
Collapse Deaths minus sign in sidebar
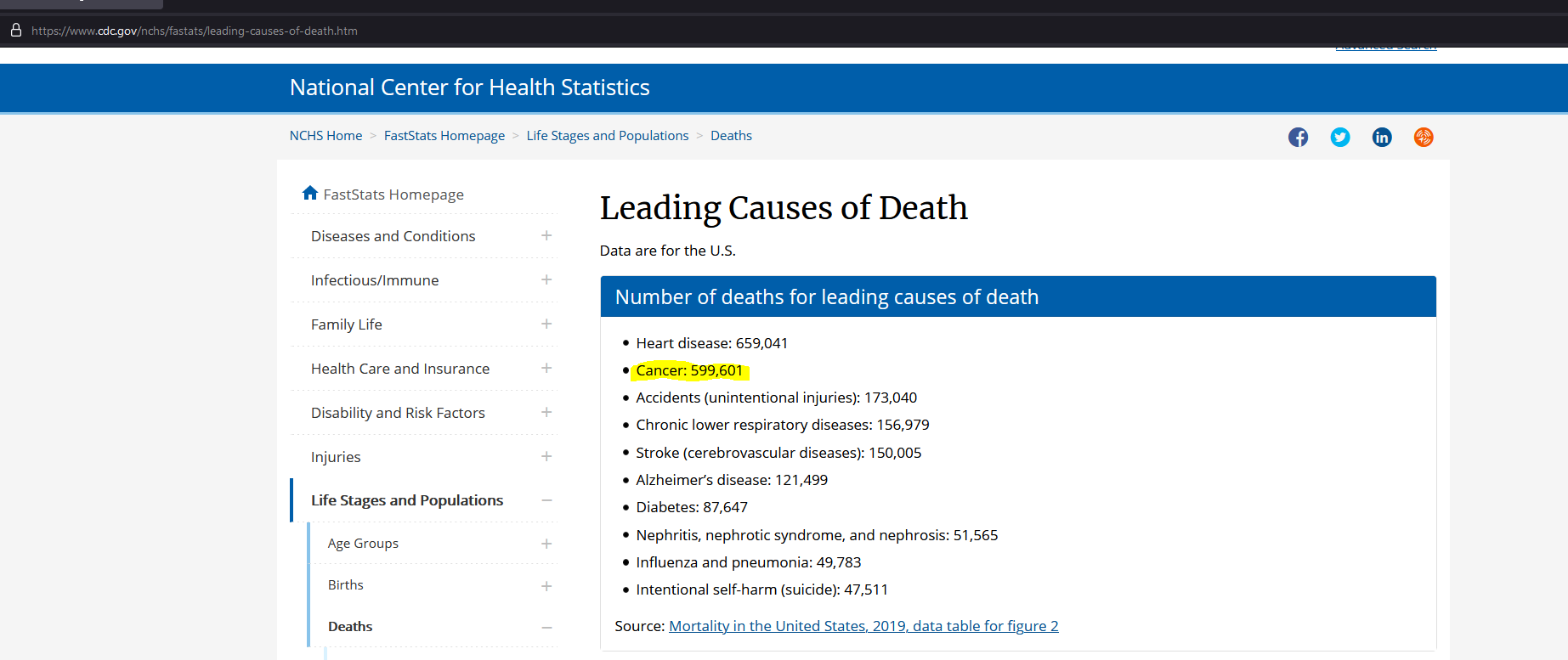coord(546,628)
